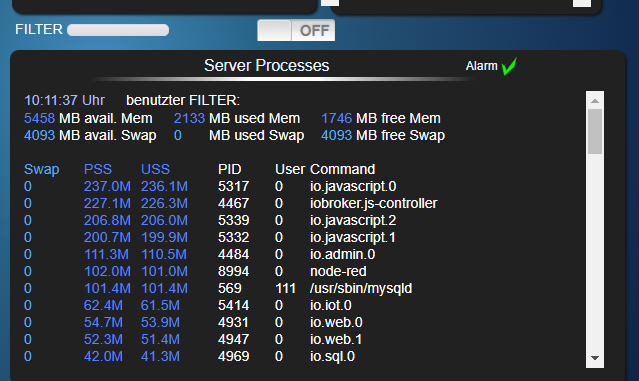Select the io.web.1 process
This screenshot has width=639, height=381.
point(193,339)
